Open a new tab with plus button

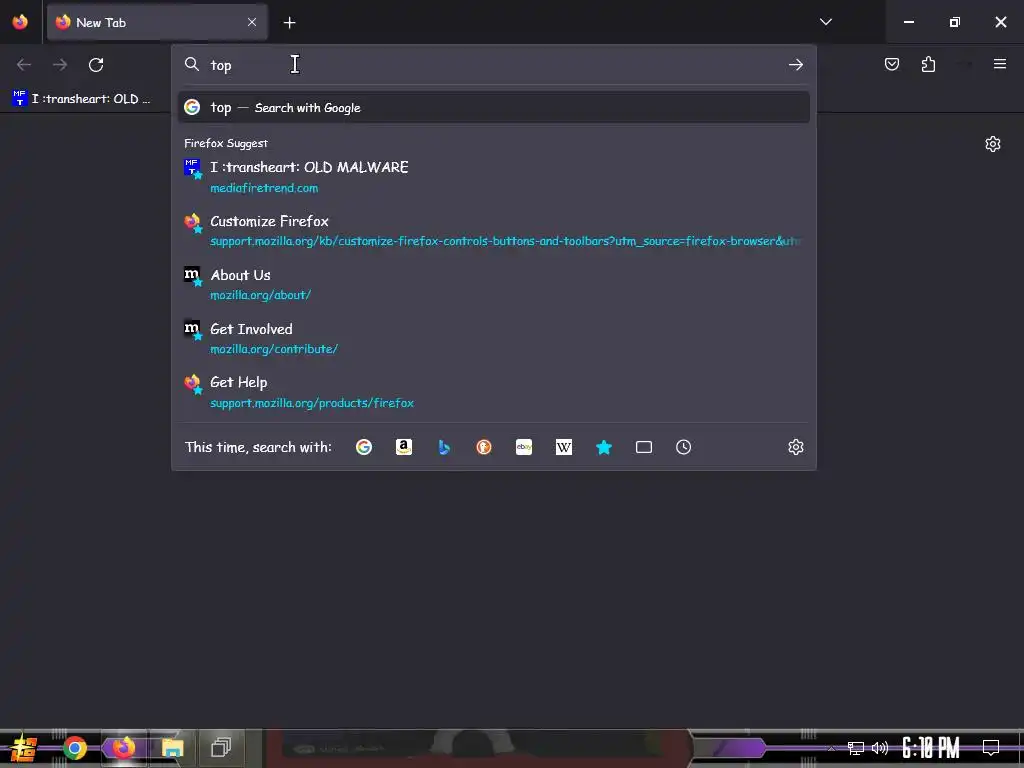coord(289,23)
